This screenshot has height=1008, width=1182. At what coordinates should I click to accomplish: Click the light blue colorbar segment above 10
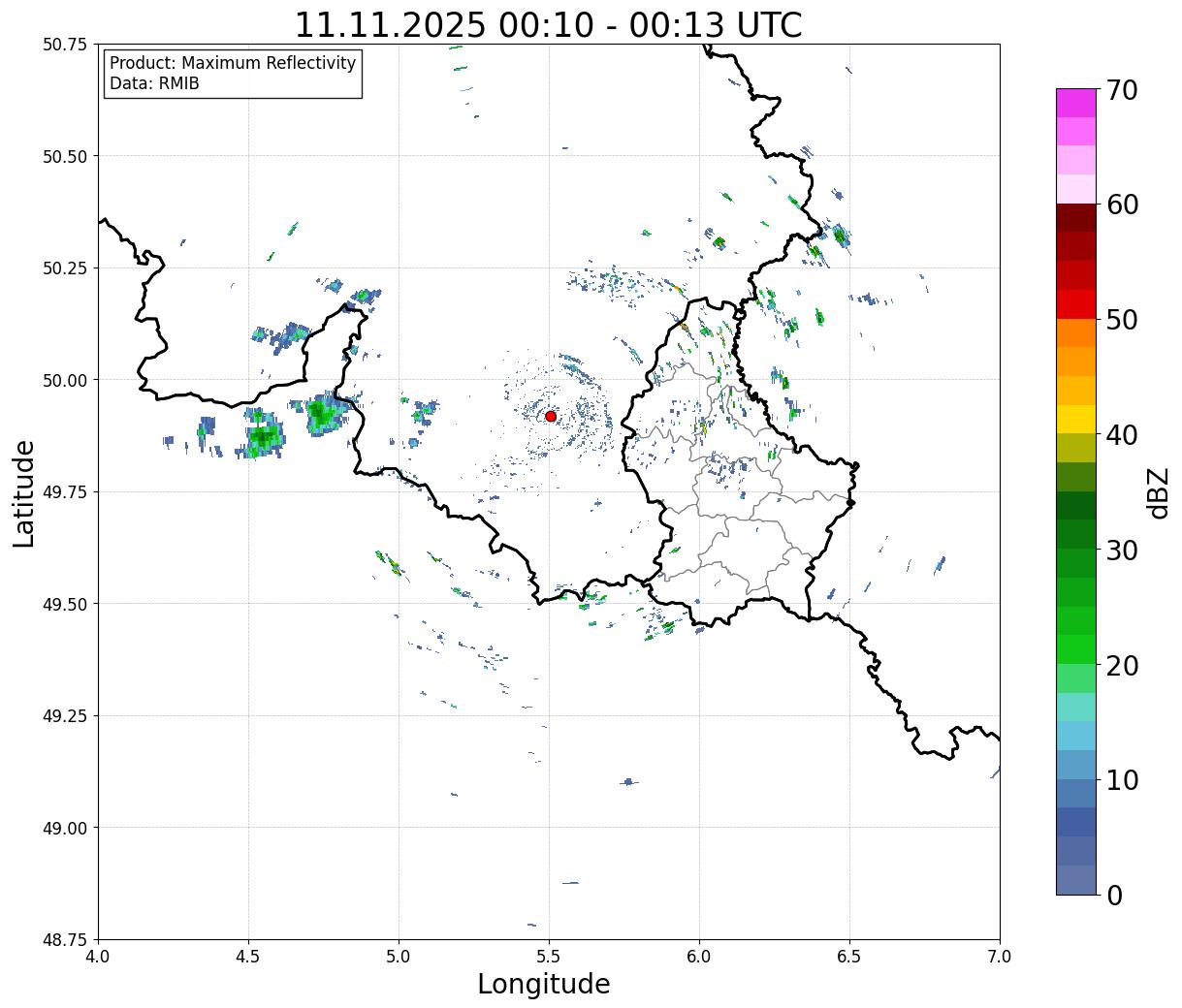[x=1076, y=765]
